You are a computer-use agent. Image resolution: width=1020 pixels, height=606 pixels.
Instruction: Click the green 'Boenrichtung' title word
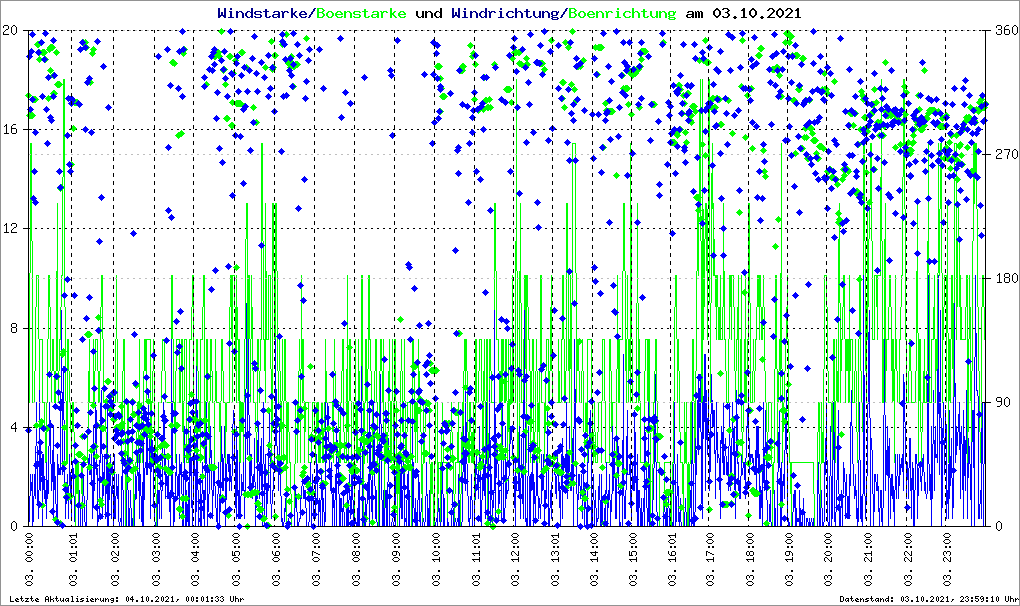point(623,13)
